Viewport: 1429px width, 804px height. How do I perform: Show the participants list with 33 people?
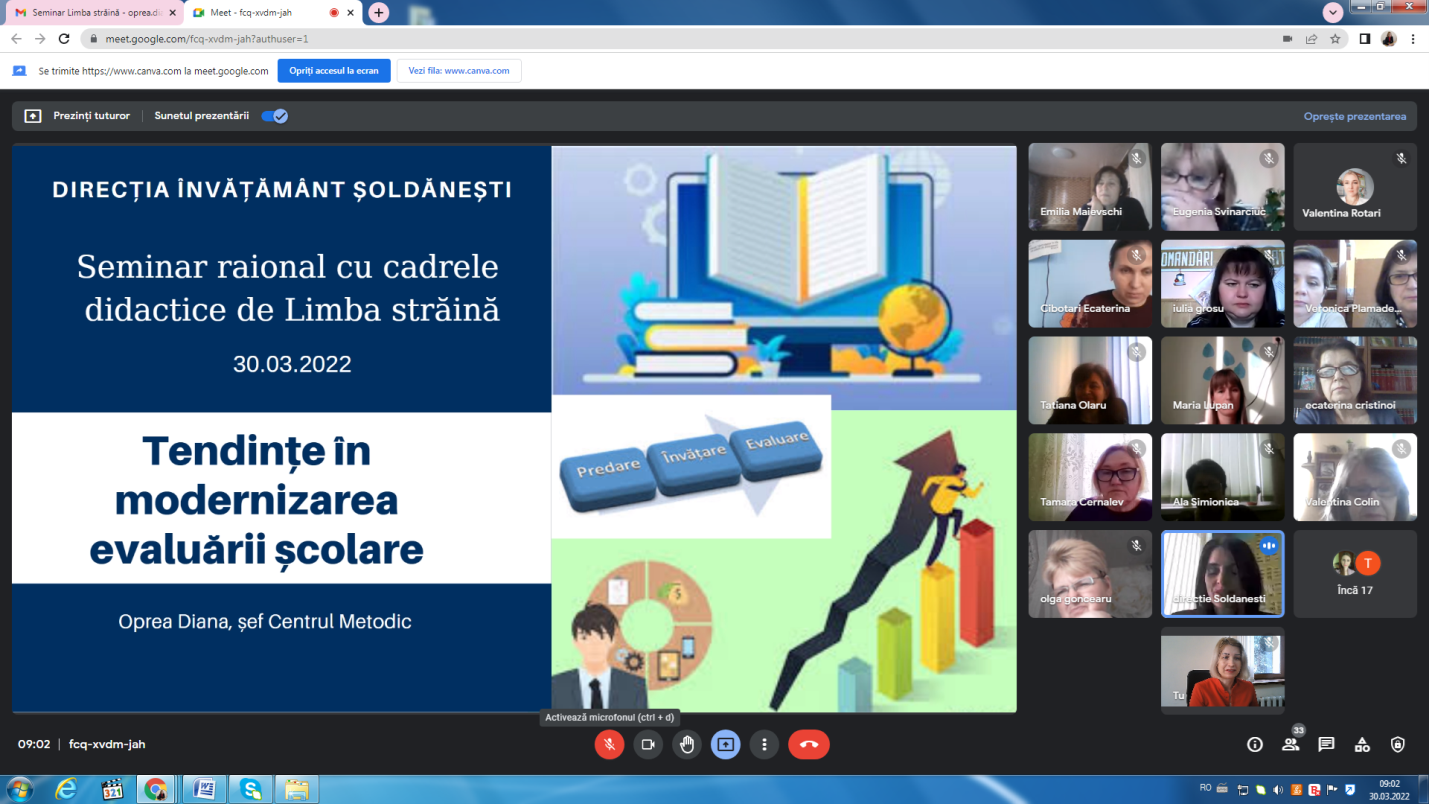point(1291,744)
